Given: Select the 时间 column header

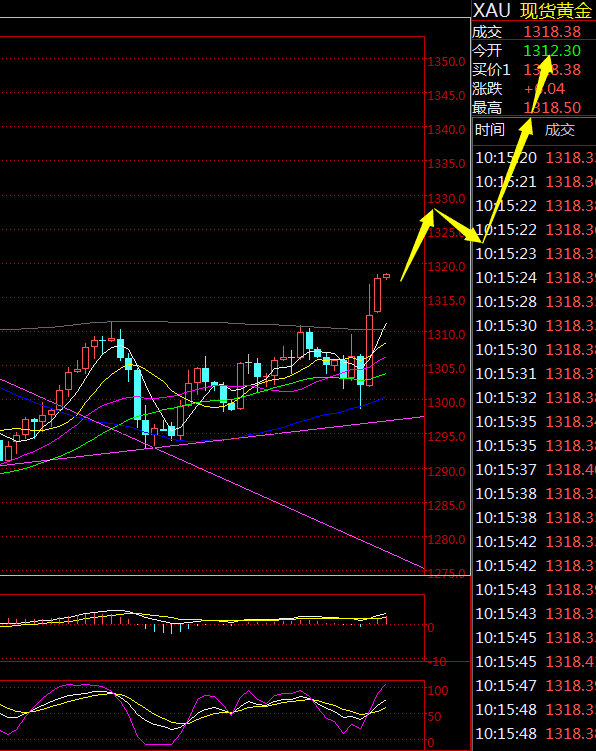Looking at the screenshot, I should point(490,130).
